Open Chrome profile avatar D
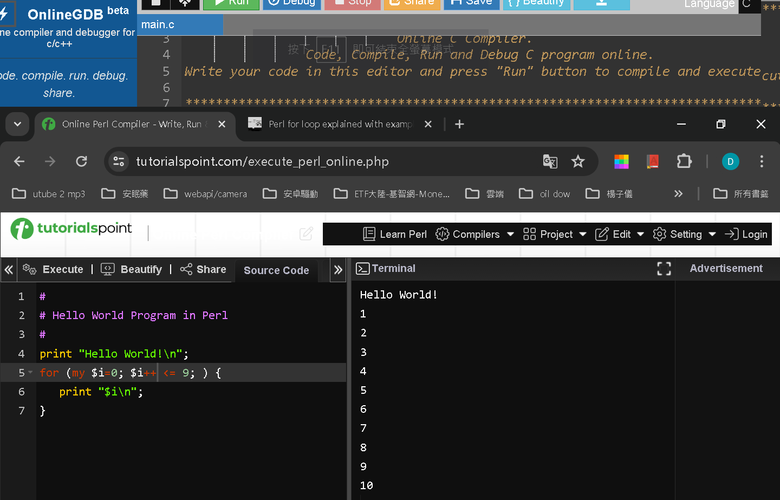Viewport: 780px width, 500px height. [x=730, y=162]
